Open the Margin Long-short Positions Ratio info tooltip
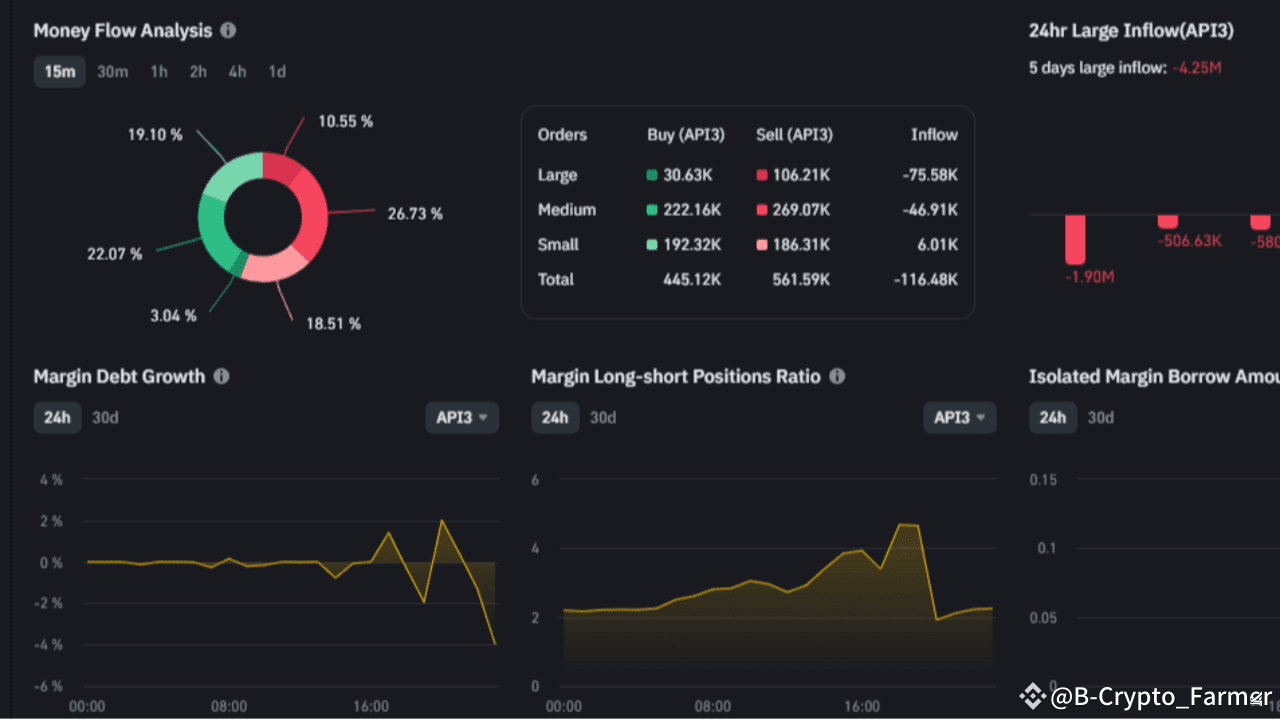1280x720 pixels. (837, 377)
